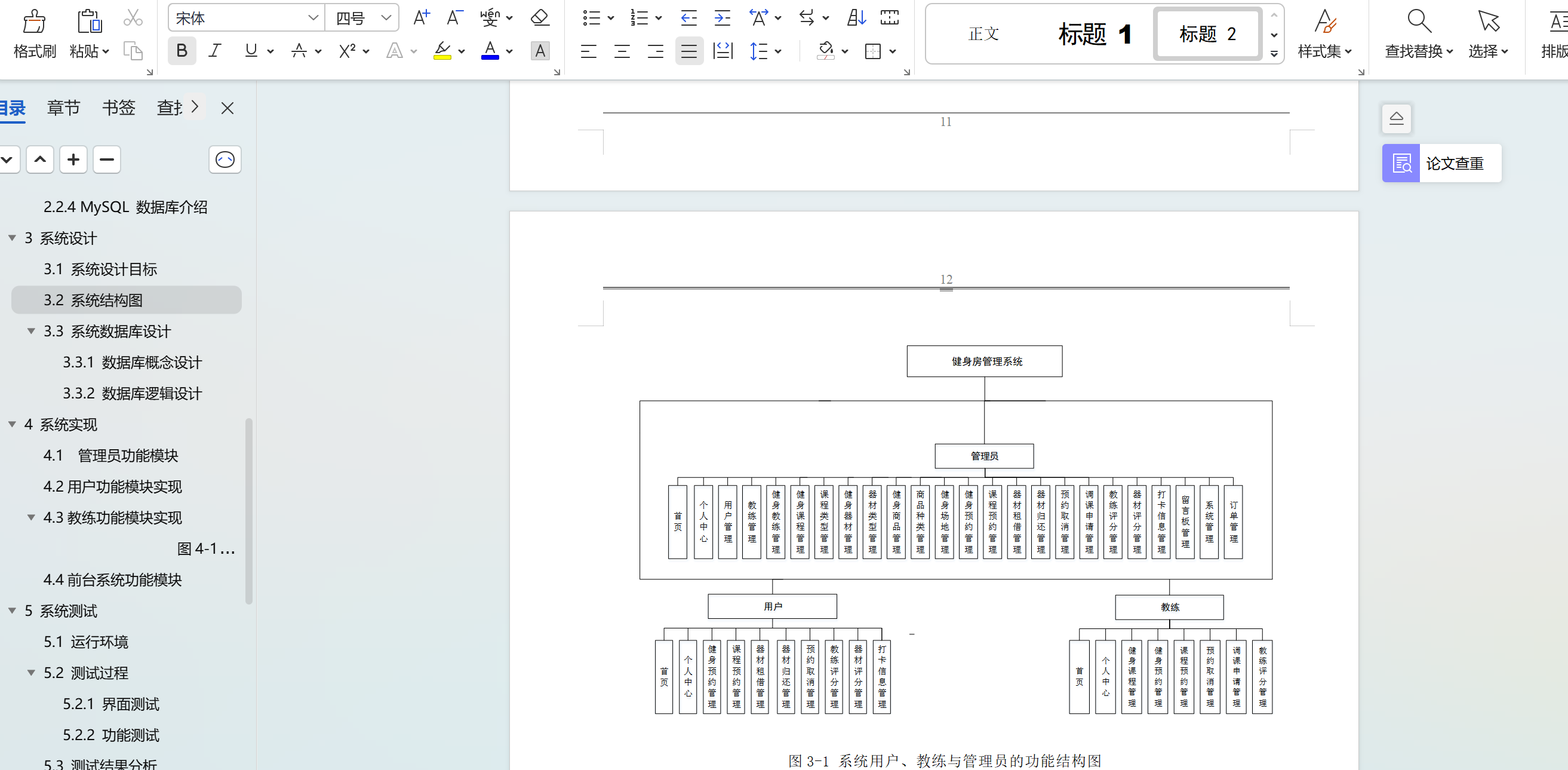This screenshot has height=770, width=1568.
Task: Collapse 3.3 系统数据库设计 node
Action: pyautogui.click(x=31, y=331)
